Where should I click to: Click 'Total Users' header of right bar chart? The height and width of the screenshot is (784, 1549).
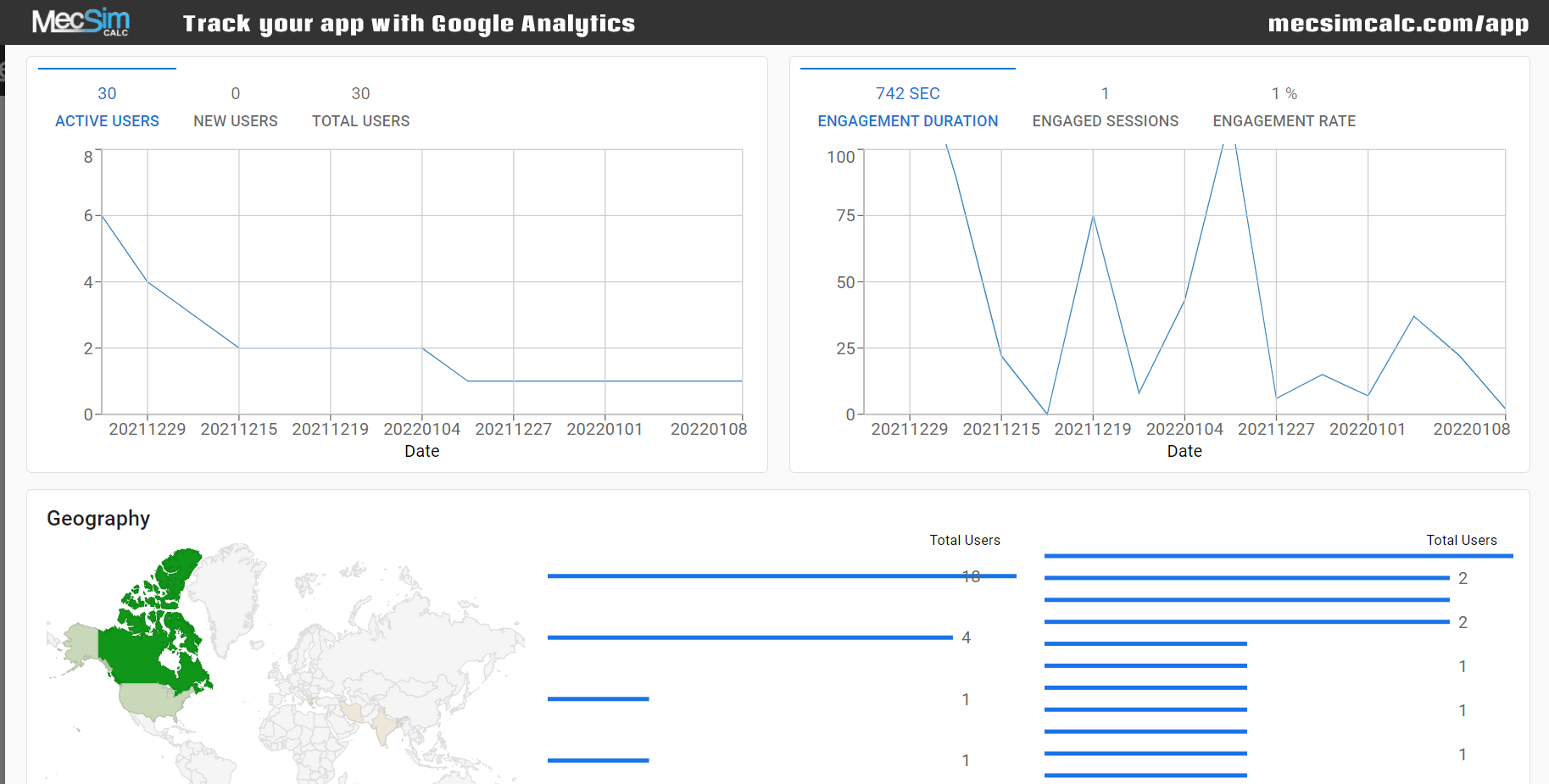[1462, 540]
